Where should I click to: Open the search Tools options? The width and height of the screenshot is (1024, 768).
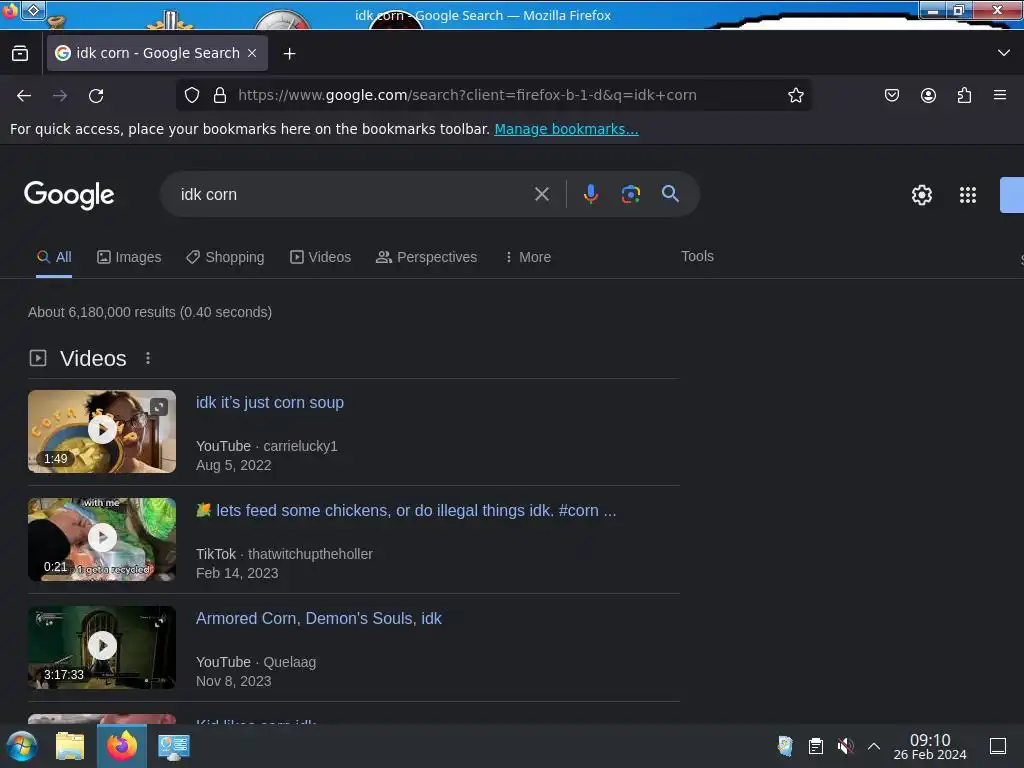click(x=697, y=256)
